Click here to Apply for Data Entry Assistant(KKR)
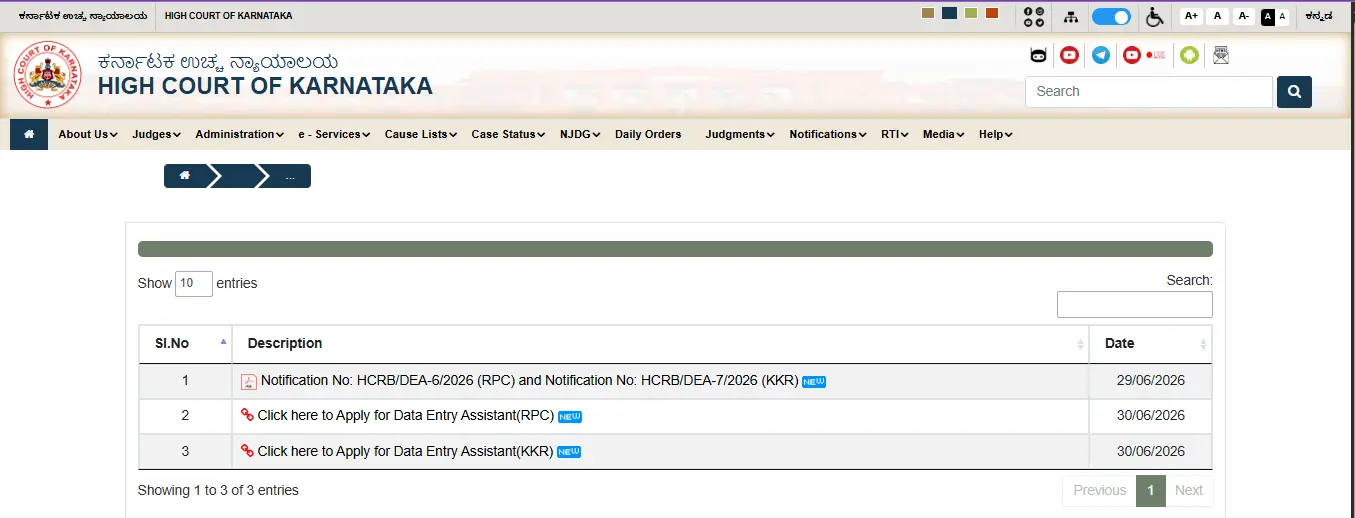 click(x=405, y=451)
